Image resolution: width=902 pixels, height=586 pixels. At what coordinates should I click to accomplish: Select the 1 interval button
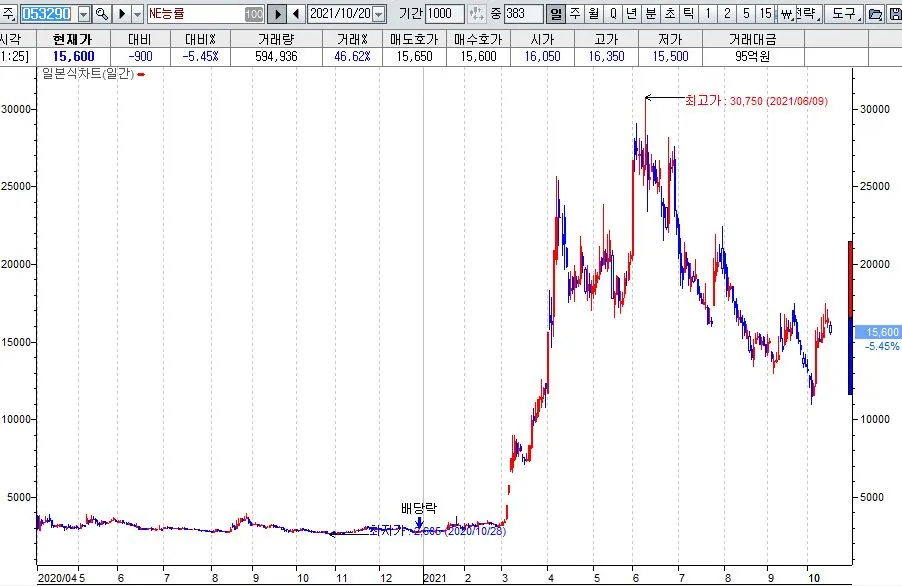[708, 13]
